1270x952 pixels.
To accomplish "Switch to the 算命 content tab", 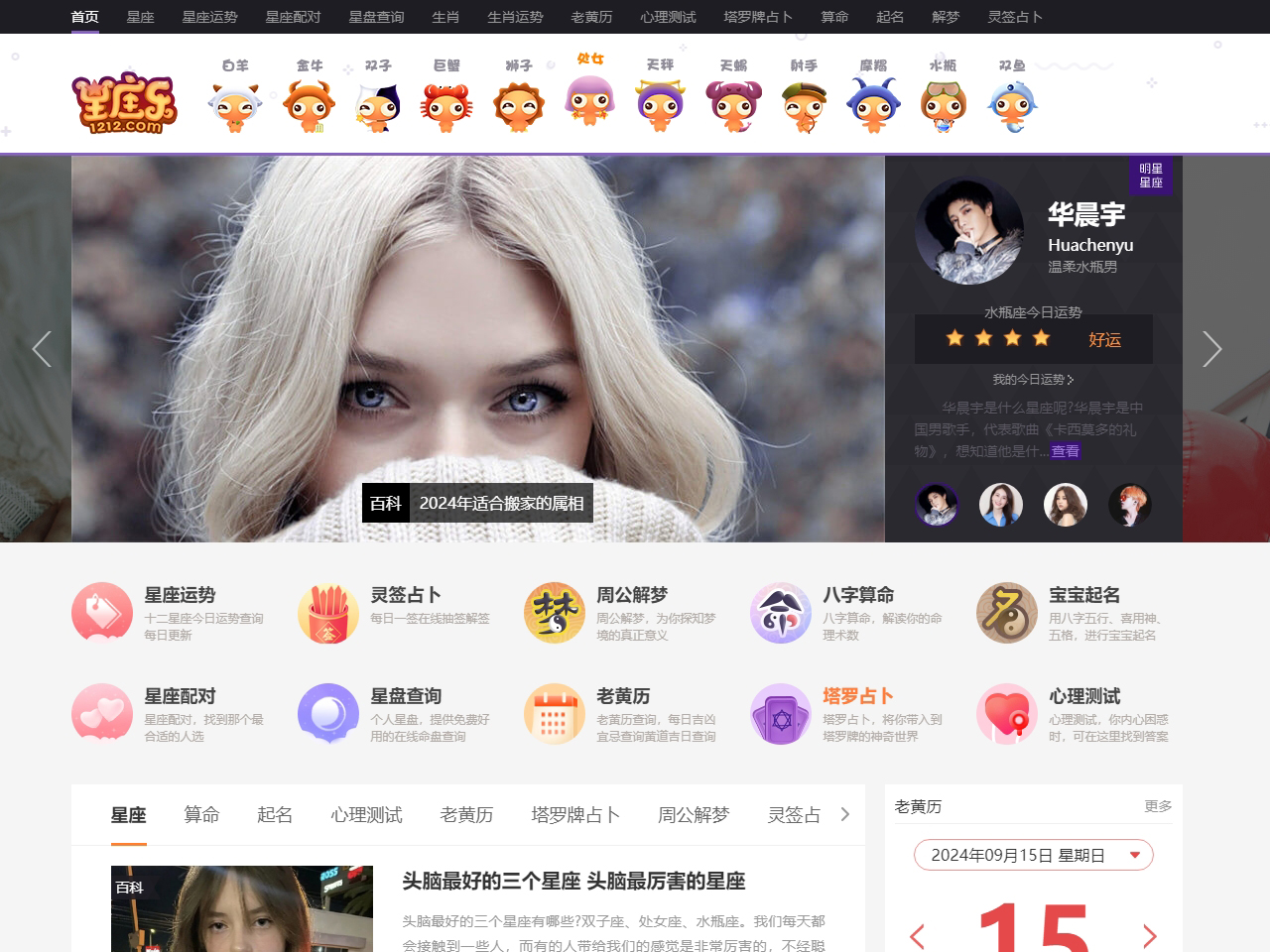I will point(201,814).
